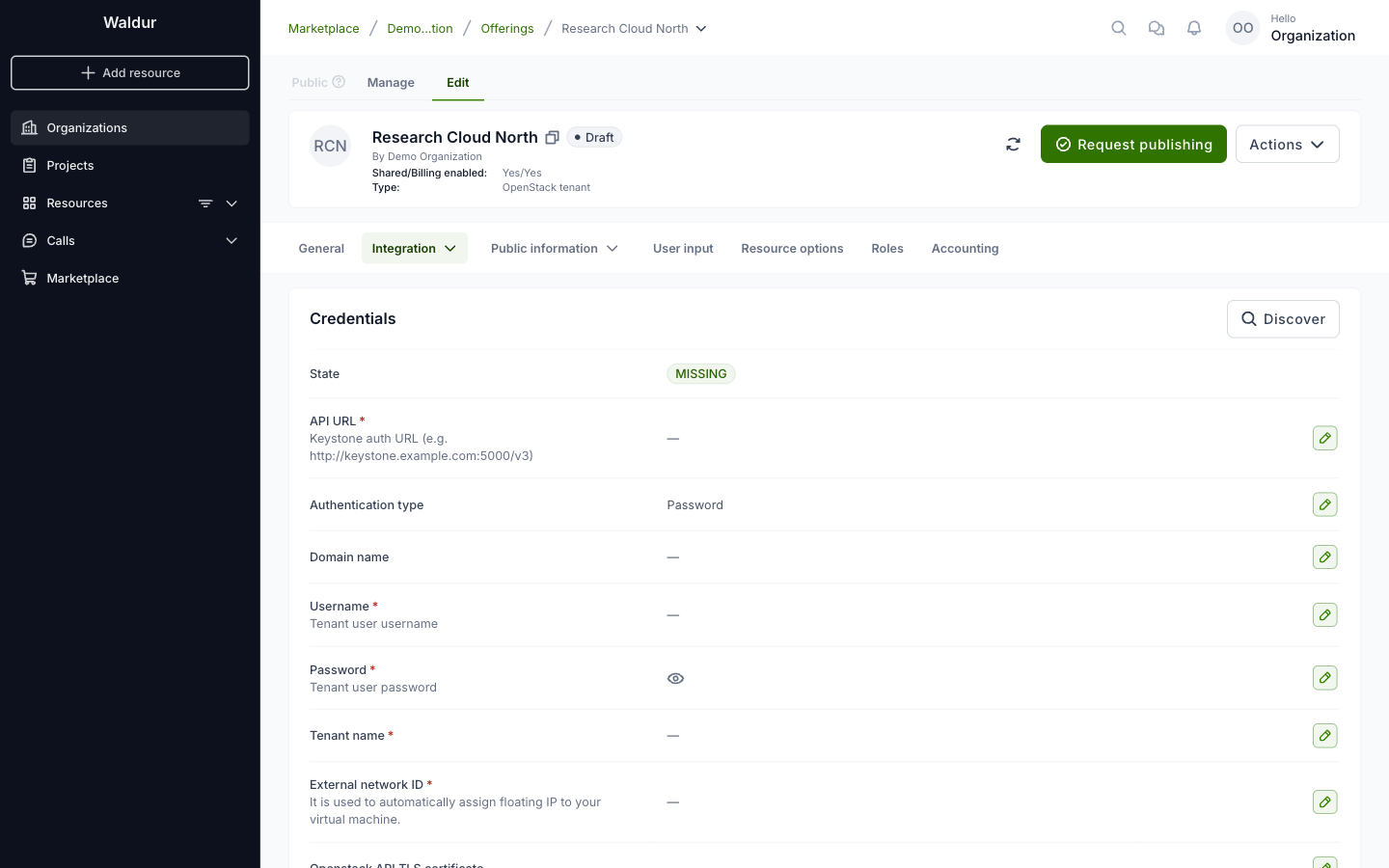Select the Edit tab
The height and width of the screenshot is (868, 1389).
point(458,83)
